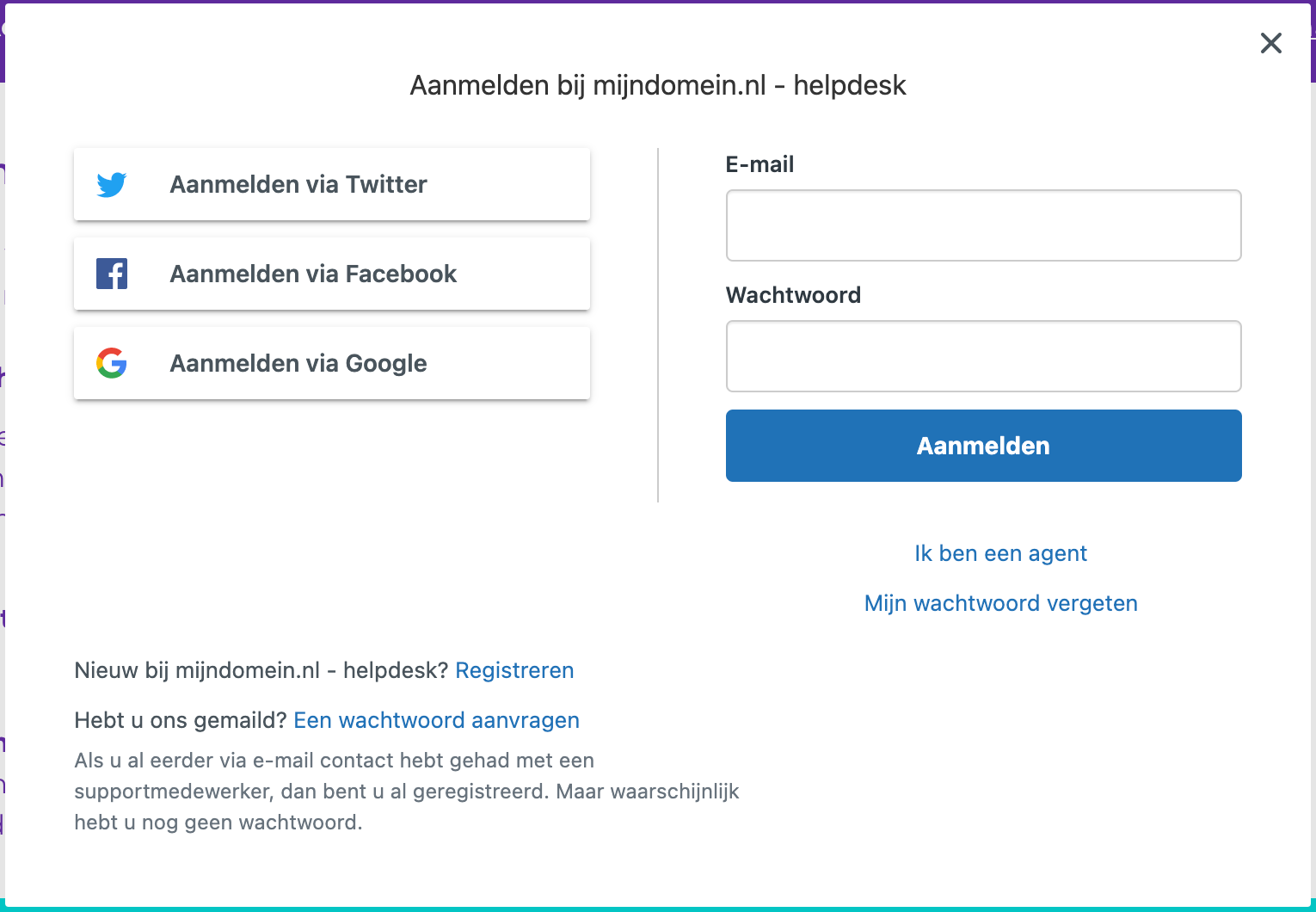Sign in using Aanmelden via Google

pos(332,363)
